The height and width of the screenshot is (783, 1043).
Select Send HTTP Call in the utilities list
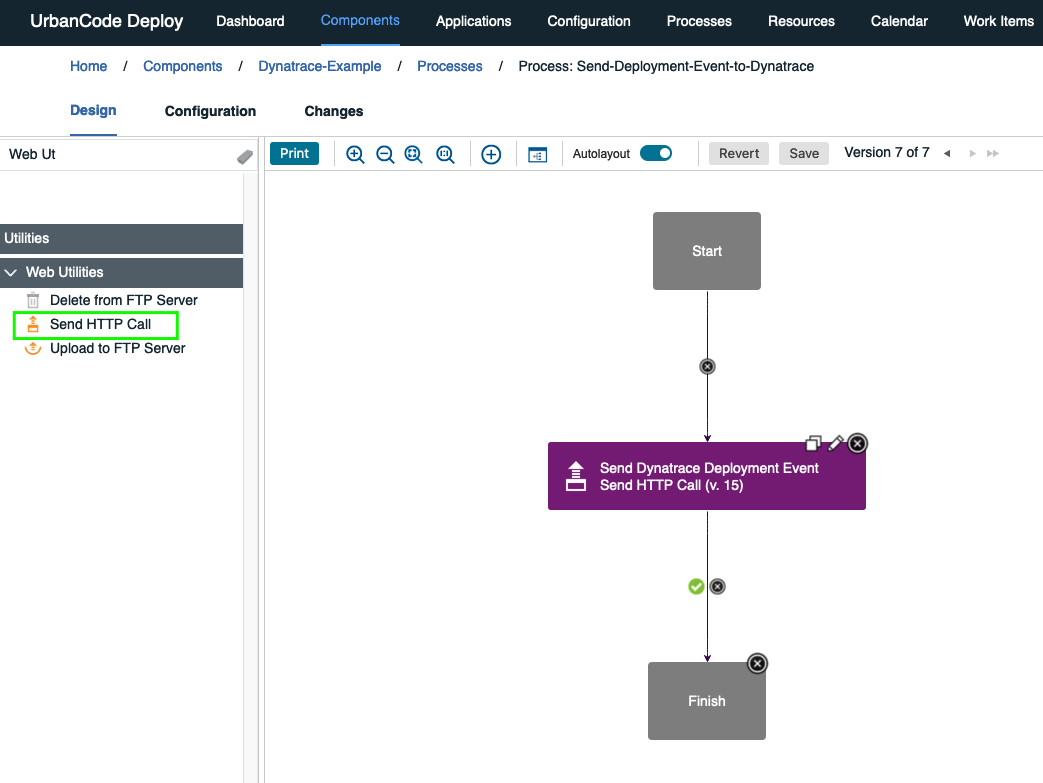(95, 324)
